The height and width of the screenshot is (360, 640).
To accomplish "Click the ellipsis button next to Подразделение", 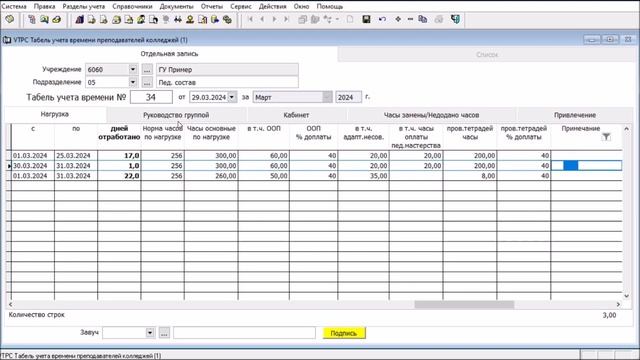I will coord(147,82).
